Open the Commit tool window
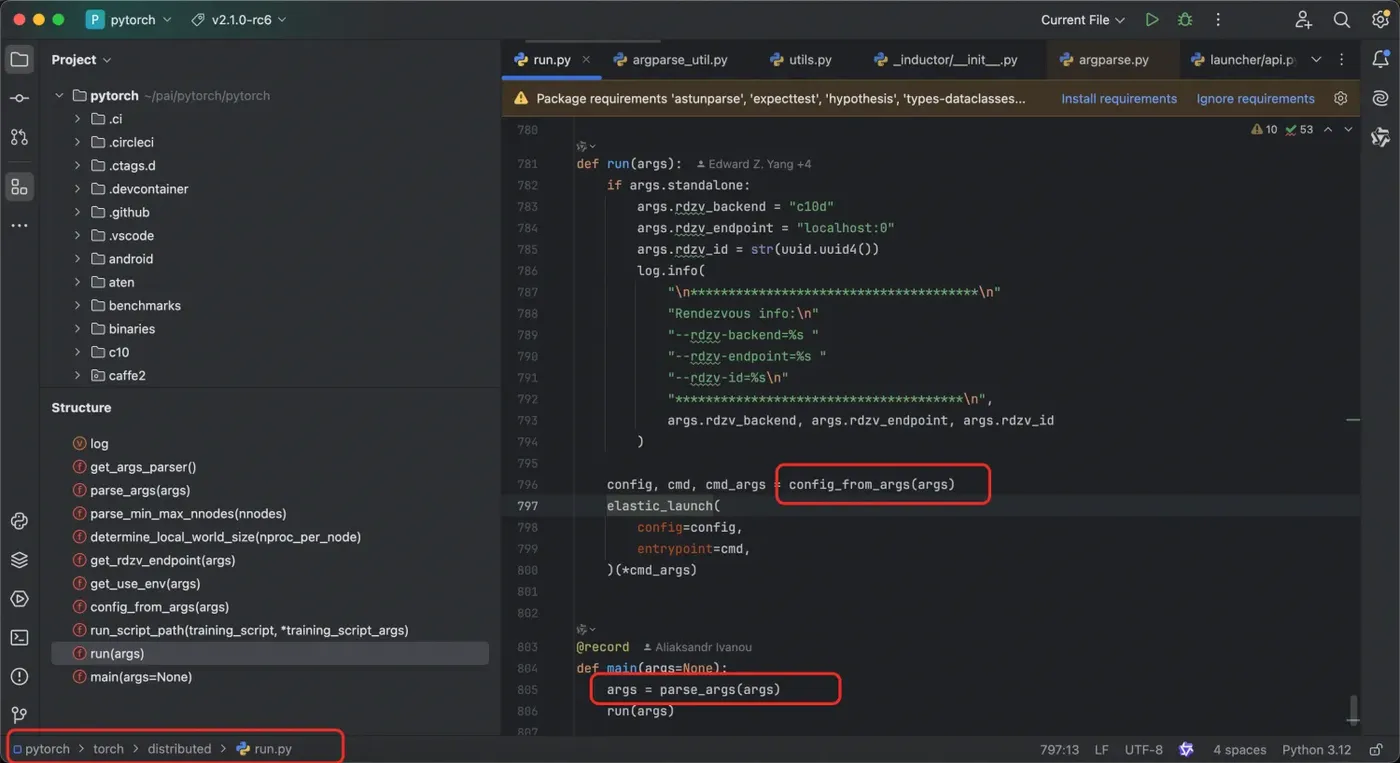The height and width of the screenshot is (763, 1400). [19, 98]
